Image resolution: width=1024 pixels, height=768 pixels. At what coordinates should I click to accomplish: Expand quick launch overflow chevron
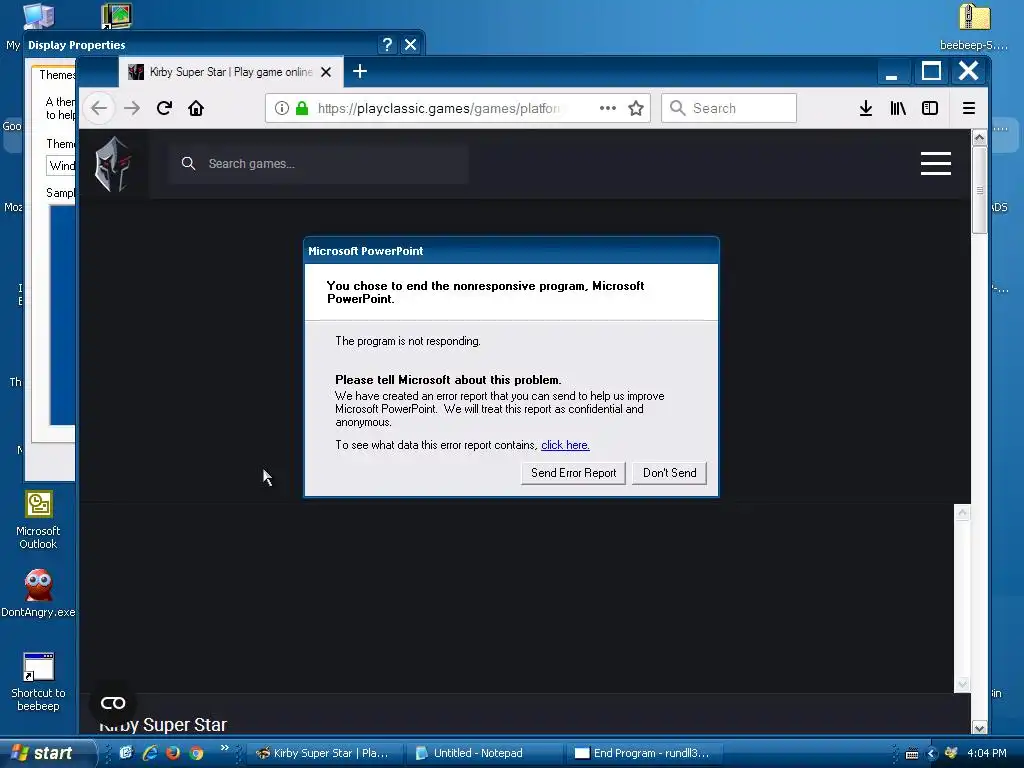click(x=224, y=748)
